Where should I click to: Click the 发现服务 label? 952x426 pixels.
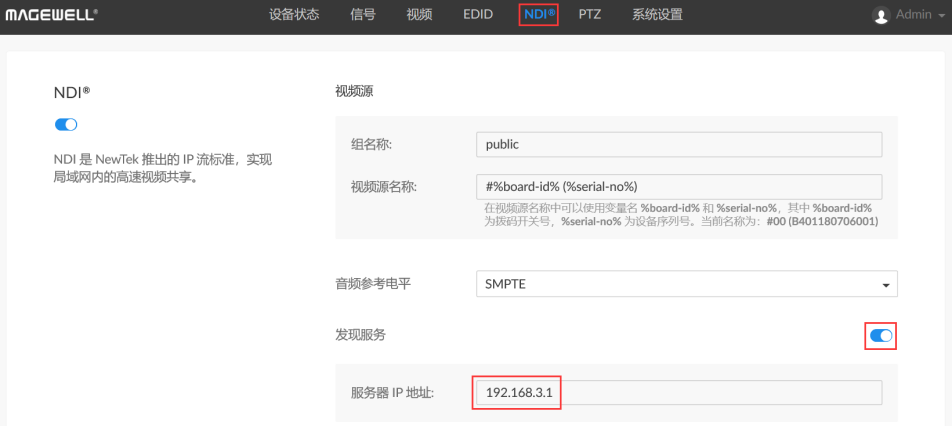tap(360, 334)
